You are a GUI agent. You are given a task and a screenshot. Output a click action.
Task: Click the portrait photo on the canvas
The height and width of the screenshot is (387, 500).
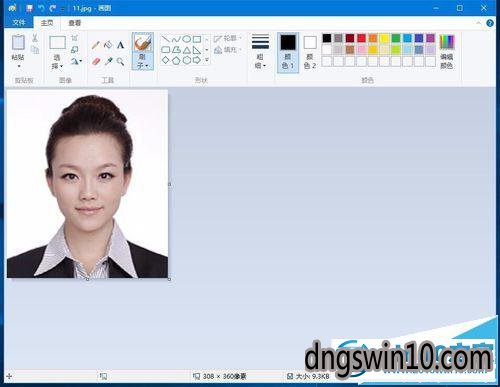pos(87,184)
